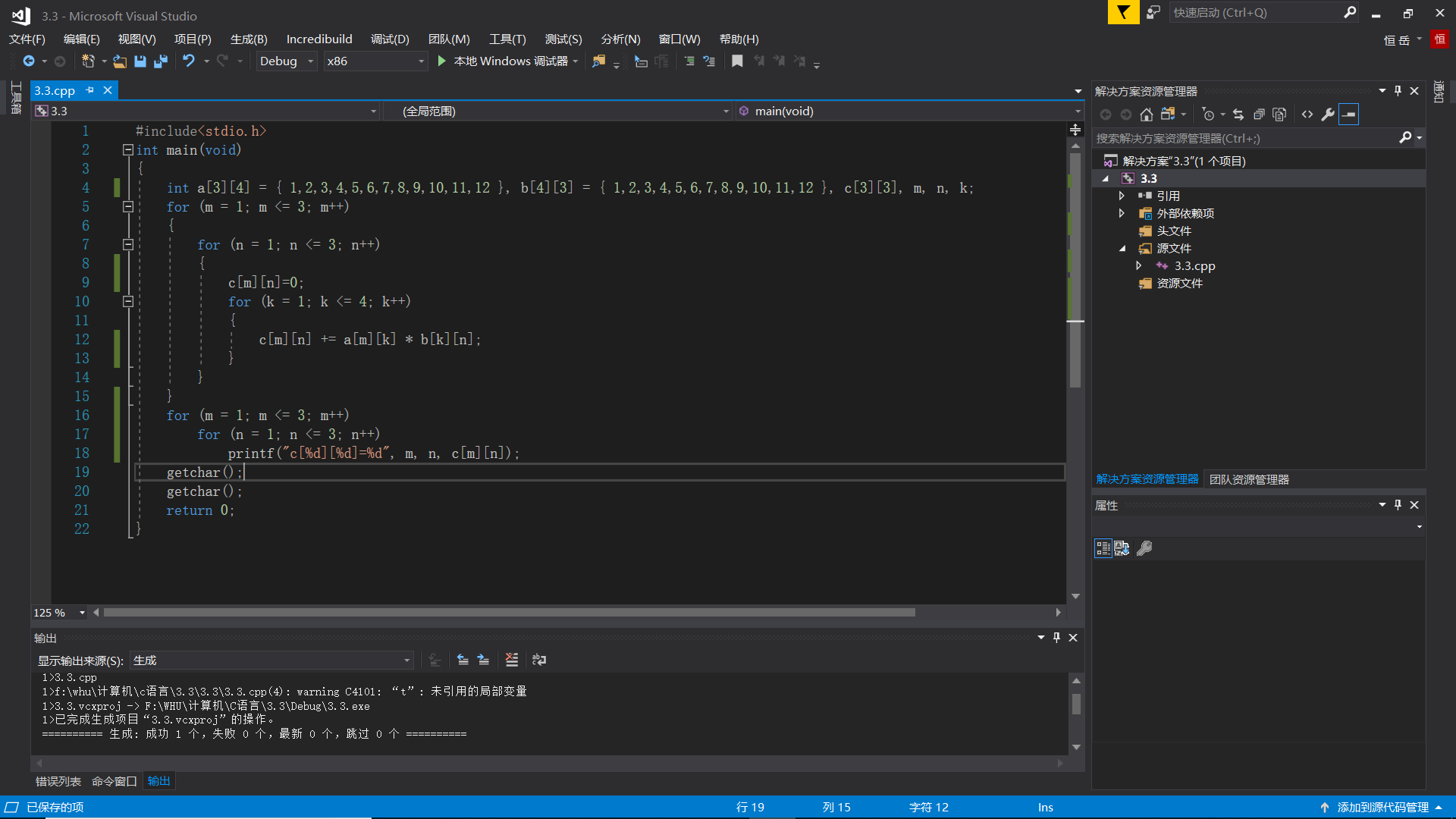Toggle auto-hide pin on Solution Explorer panel
Screen dimensions: 1456x819
[1398, 90]
